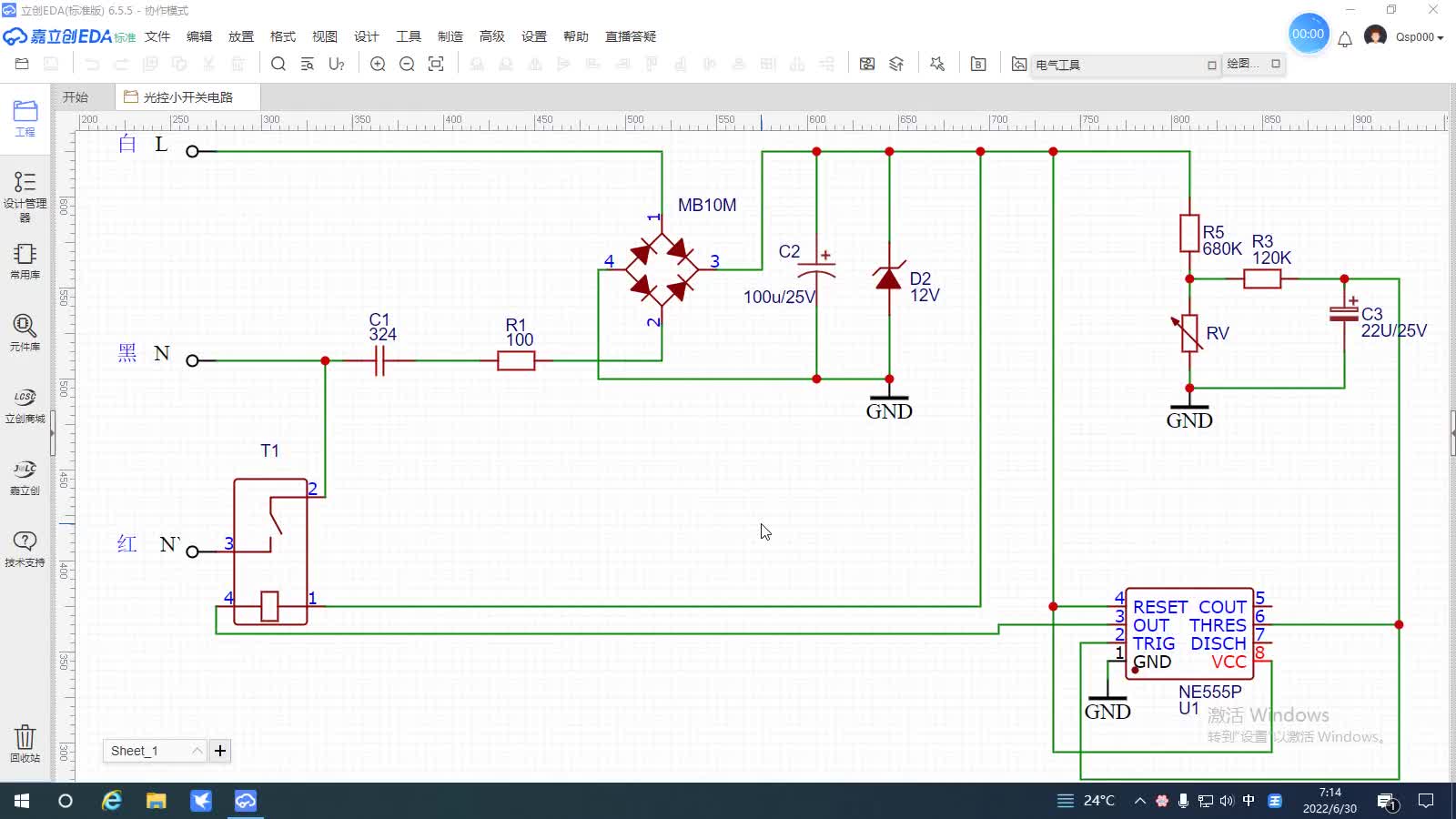The image size is (1456, 819).
Task: Click the convert-to-PCB layers toolbar icon
Action: pyautogui.click(x=896, y=64)
